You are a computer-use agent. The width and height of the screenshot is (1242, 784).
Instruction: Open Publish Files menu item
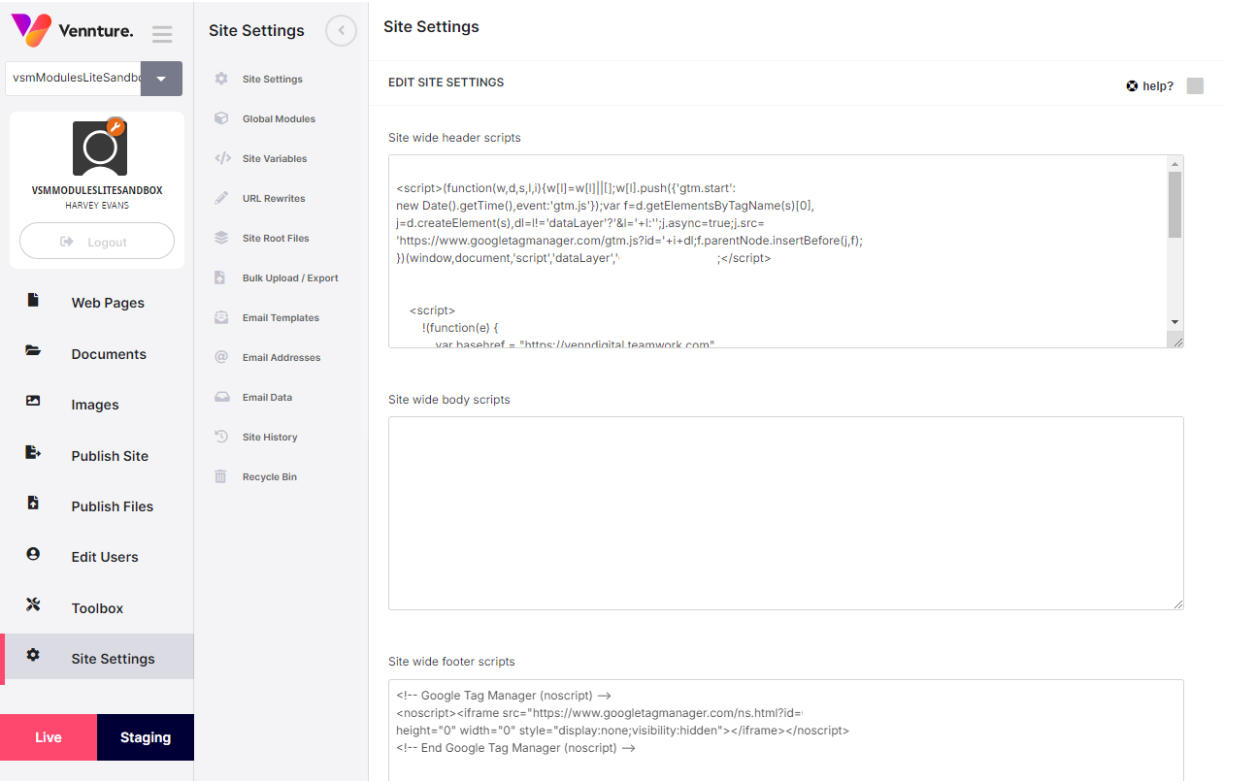(112, 506)
